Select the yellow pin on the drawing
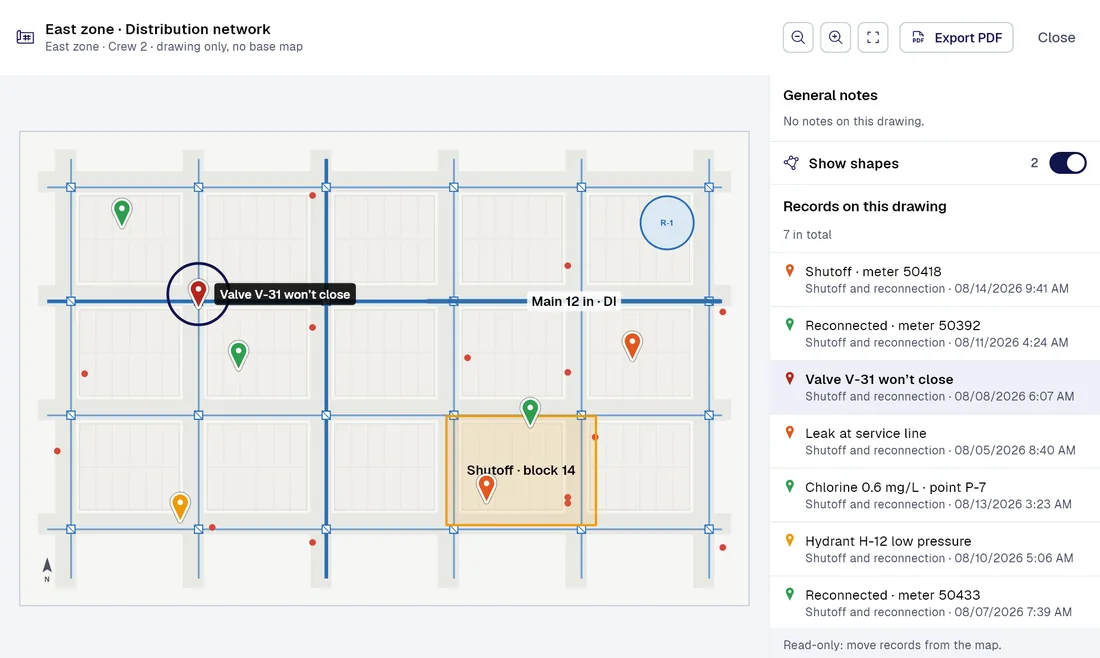1100x658 pixels. [180, 506]
